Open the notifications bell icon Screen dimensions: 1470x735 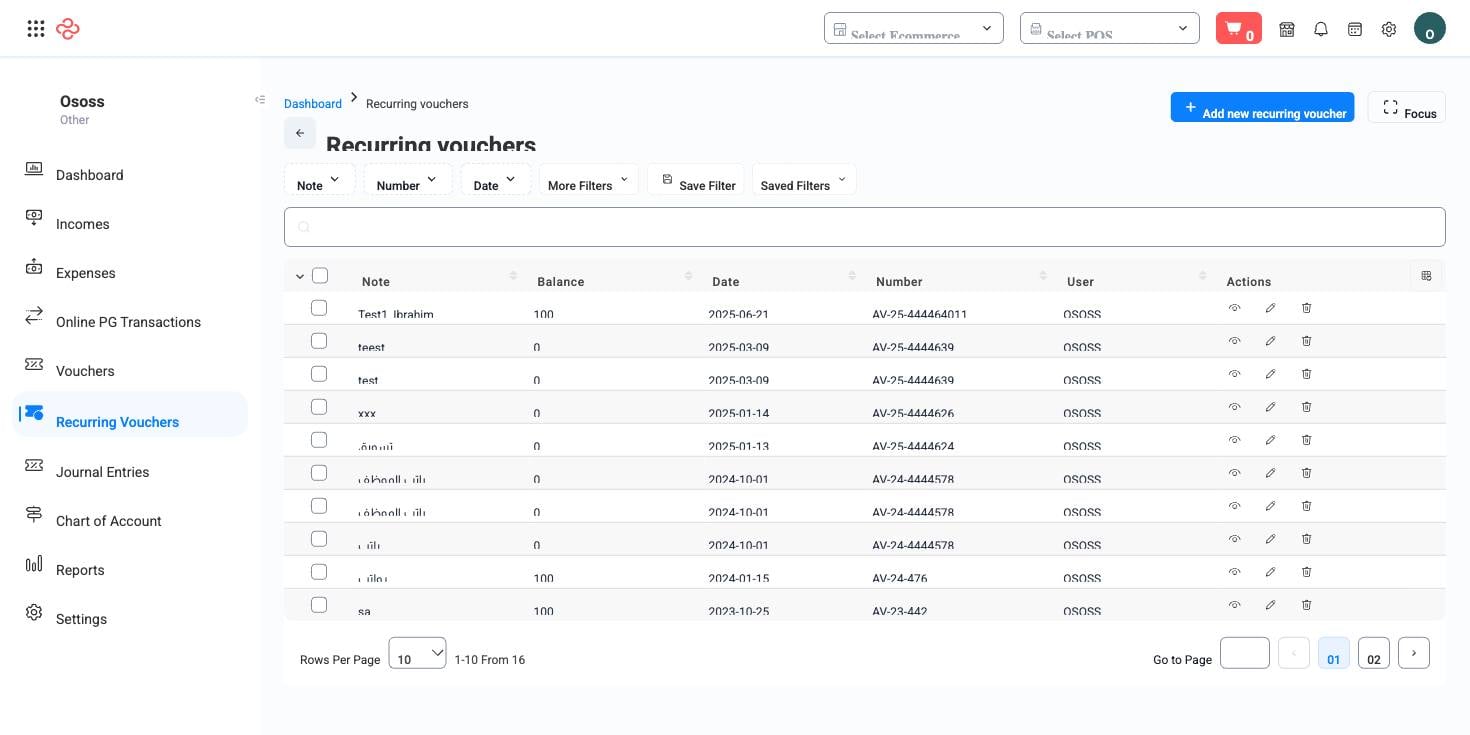click(1321, 29)
